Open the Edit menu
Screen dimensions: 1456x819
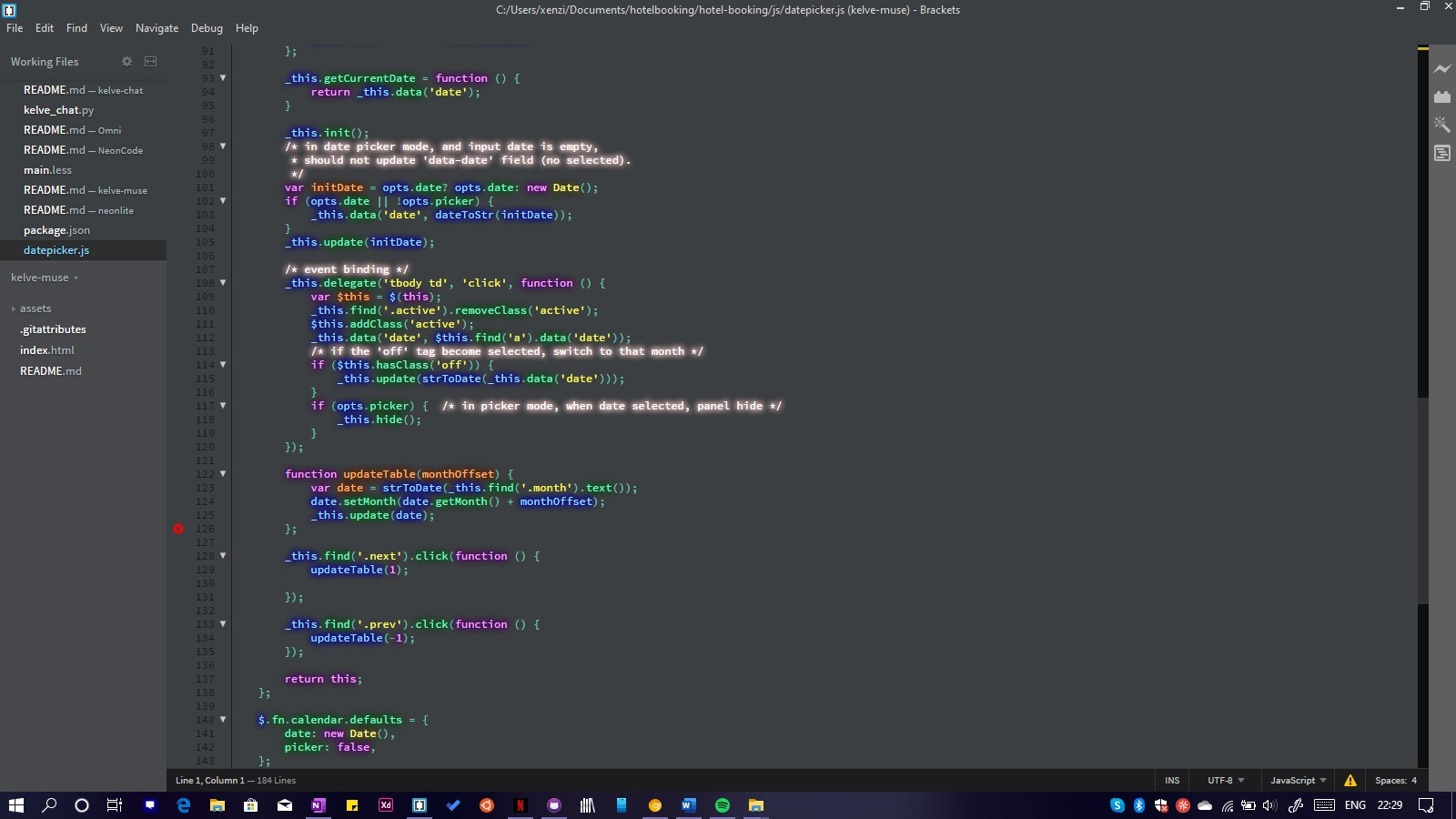[x=45, y=28]
